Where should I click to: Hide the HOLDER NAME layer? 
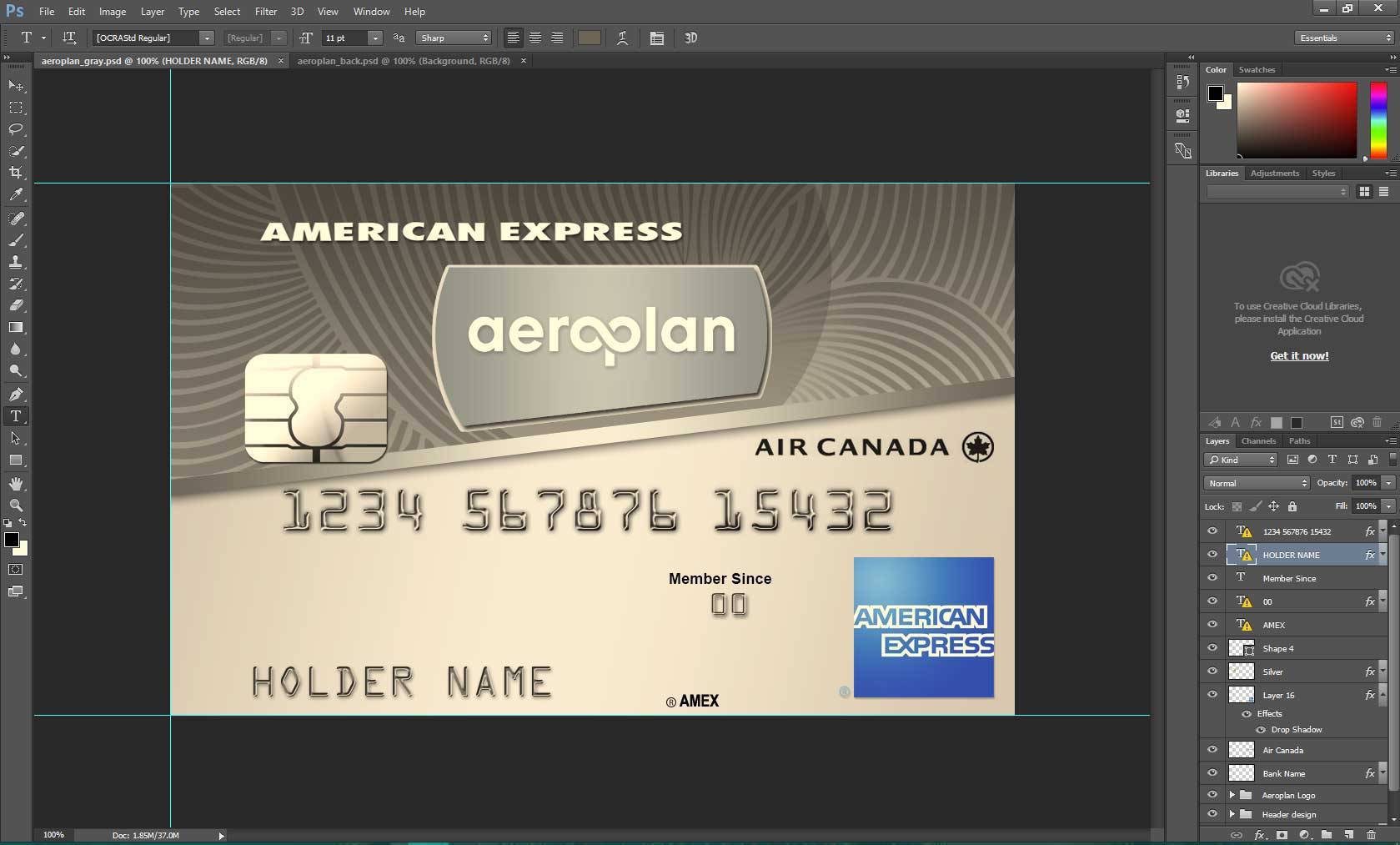click(1212, 555)
